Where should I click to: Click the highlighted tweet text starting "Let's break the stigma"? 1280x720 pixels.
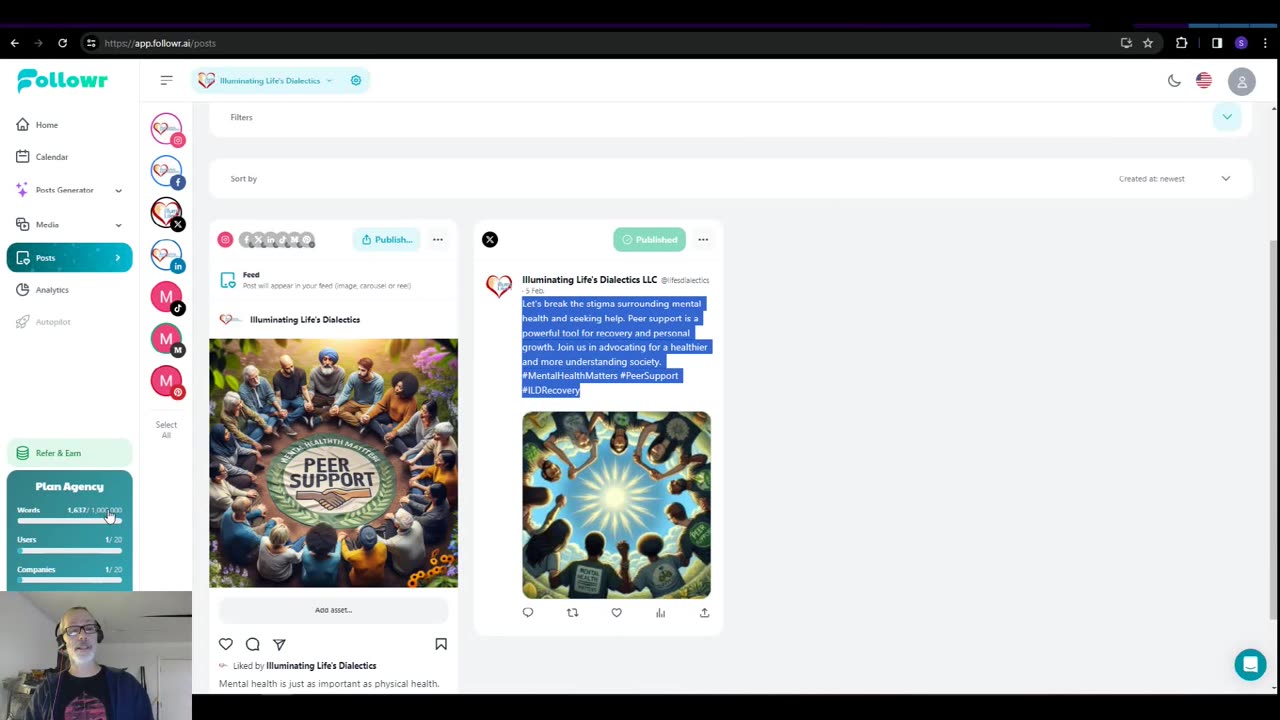(615, 347)
